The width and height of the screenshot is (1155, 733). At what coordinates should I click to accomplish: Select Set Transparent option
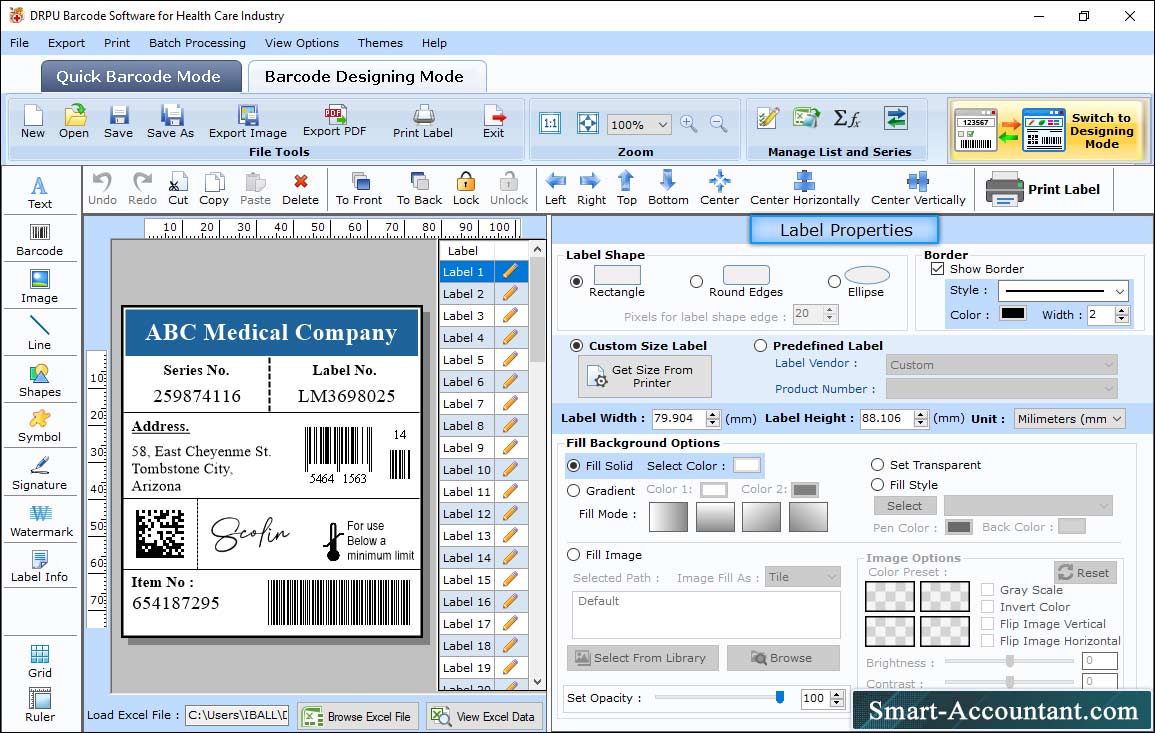(x=877, y=465)
